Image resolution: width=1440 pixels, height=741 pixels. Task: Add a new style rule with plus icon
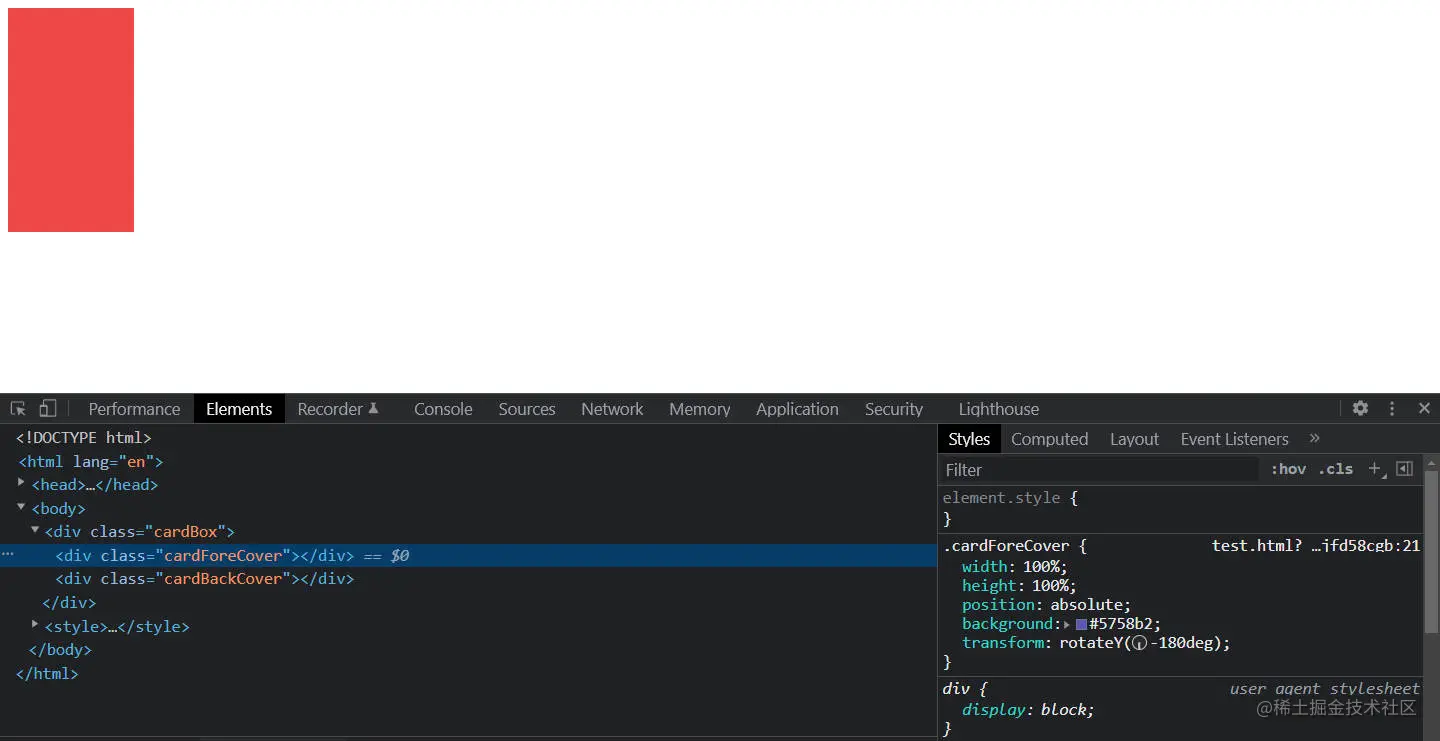tap(1376, 469)
